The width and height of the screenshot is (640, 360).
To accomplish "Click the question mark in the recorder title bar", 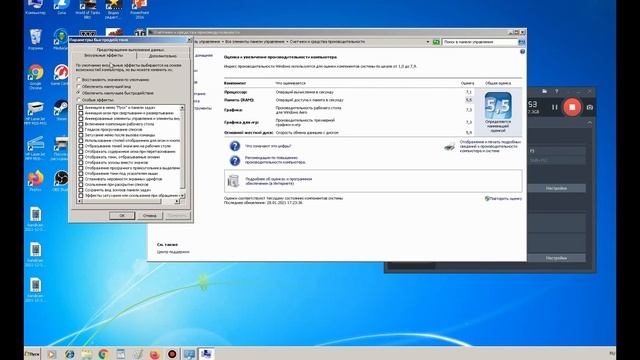I will click(x=556, y=91).
